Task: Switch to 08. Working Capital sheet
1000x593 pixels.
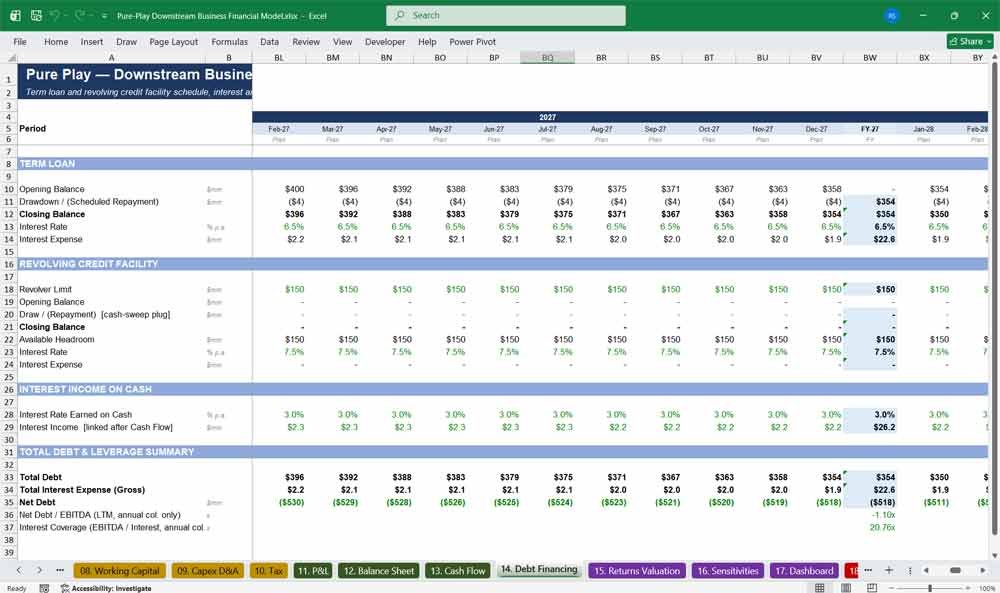Action: point(120,571)
